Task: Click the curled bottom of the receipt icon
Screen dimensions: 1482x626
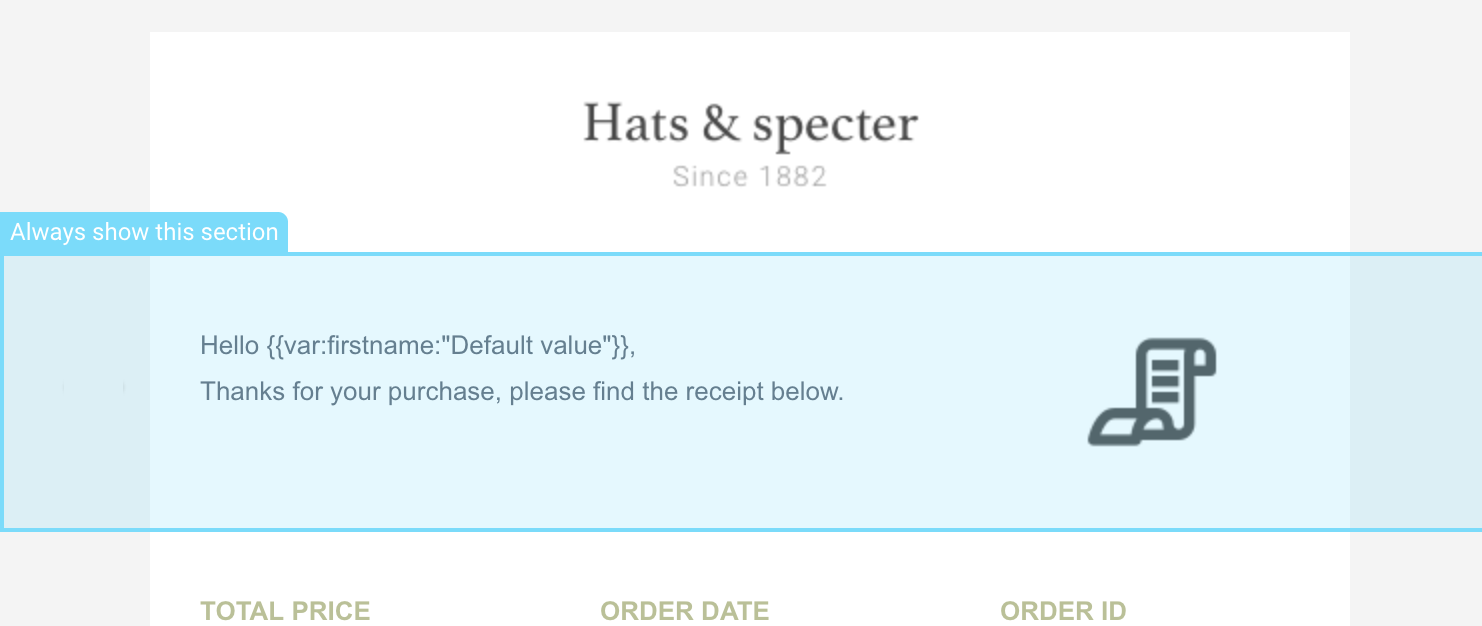Action: [x=1115, y=428]
